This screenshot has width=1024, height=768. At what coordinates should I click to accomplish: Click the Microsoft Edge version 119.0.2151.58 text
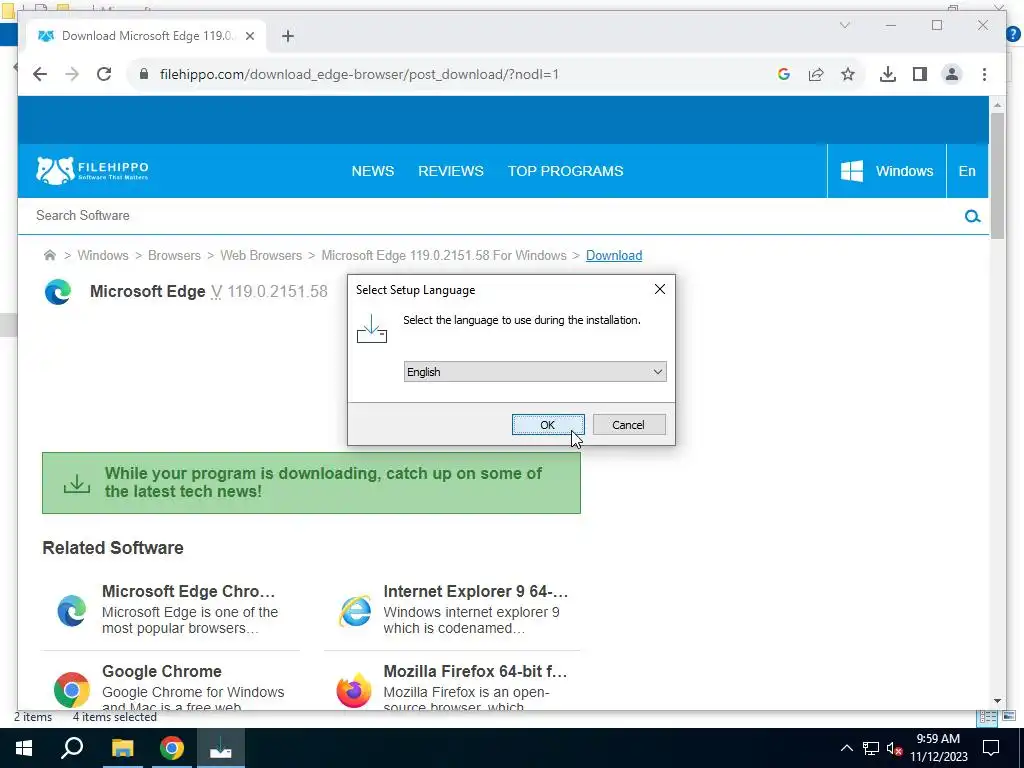point(278,291)
